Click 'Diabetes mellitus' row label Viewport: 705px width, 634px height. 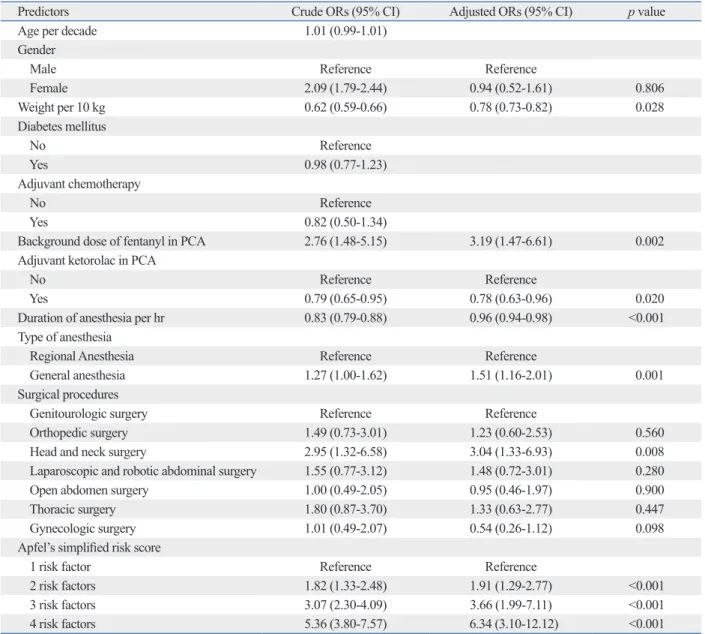(62, 126)
